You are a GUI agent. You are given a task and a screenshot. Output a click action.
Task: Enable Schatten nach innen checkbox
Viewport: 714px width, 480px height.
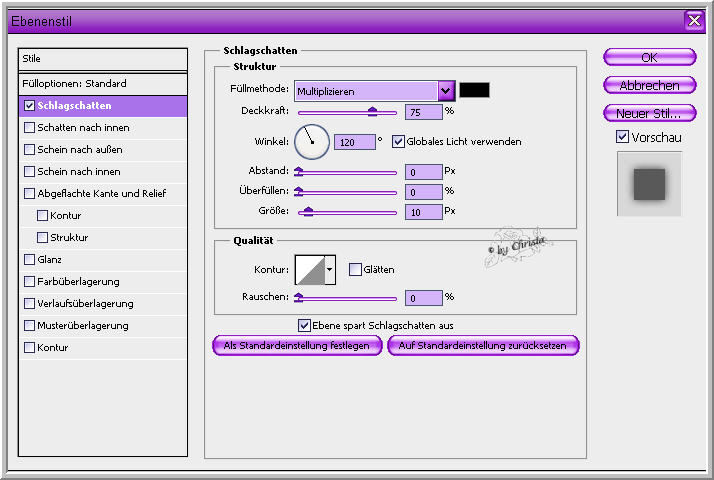click(x=30, y=128)
